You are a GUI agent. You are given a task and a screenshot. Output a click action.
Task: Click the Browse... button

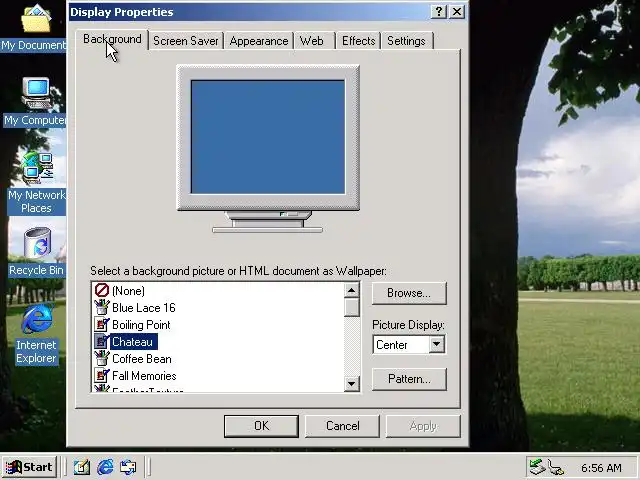point(409,293)
